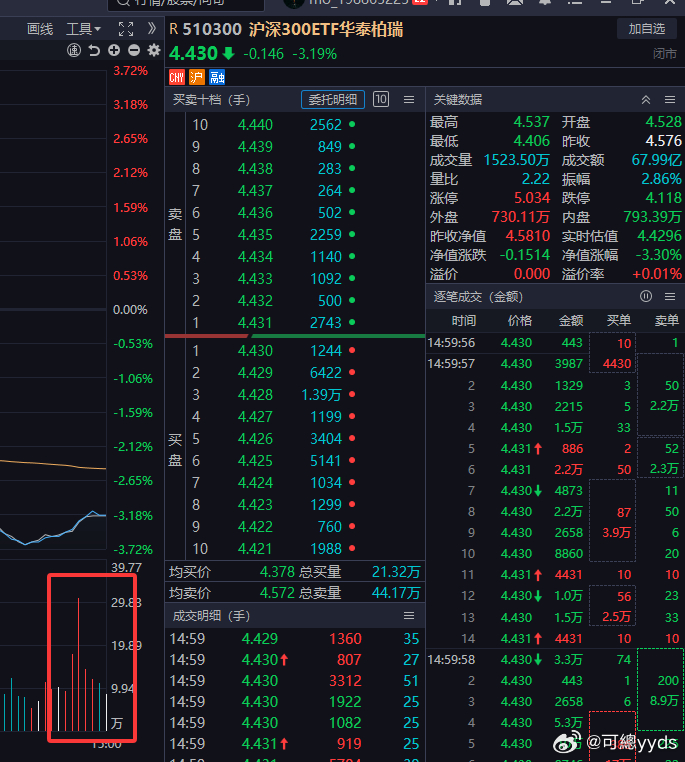The height and width of the screenshot is (762, 685).
Task: Click the circled 速 quick icon
Action: (x=74, y=50)
